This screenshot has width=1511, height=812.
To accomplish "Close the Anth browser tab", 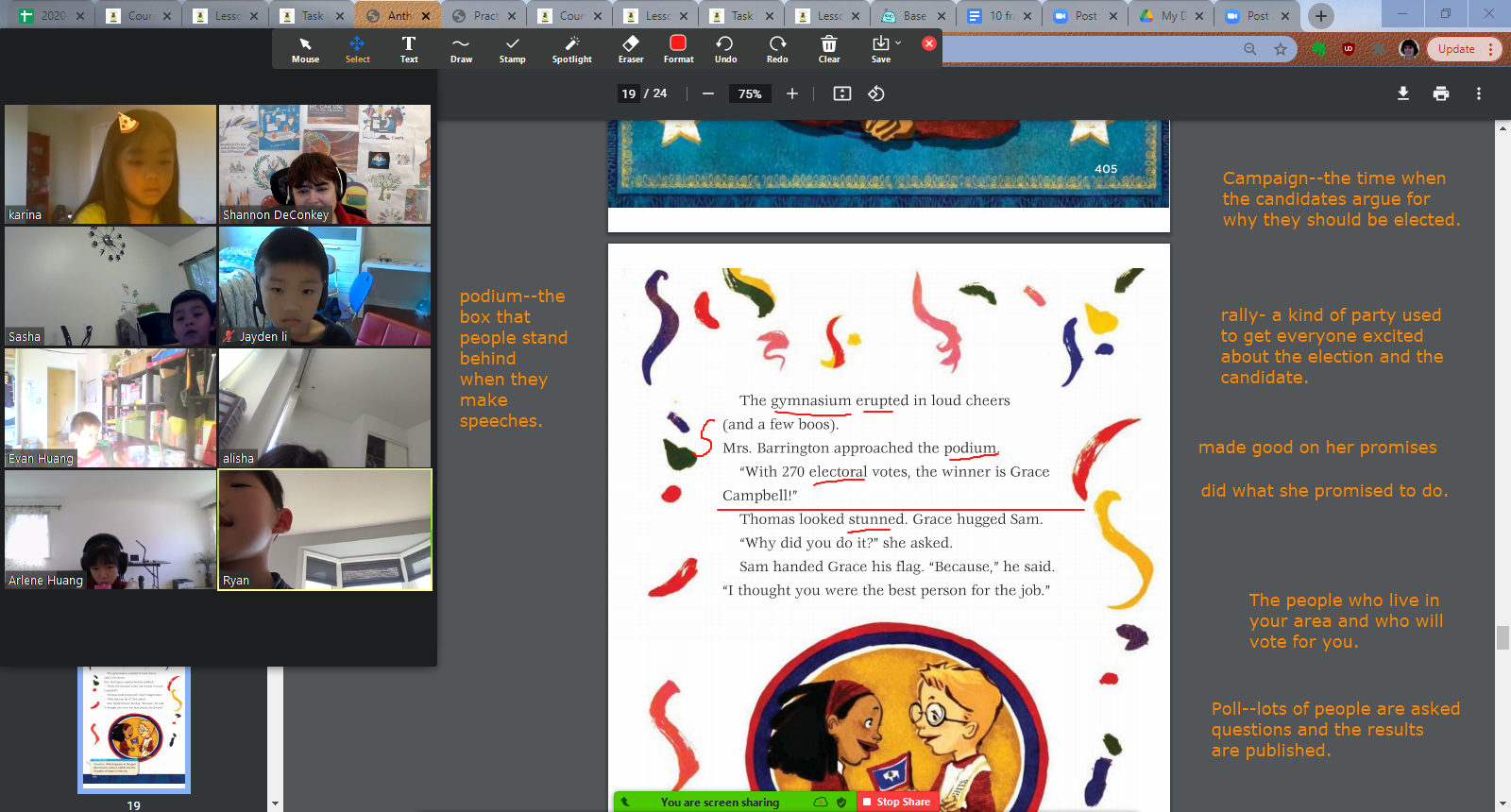I will pos(426,16).
